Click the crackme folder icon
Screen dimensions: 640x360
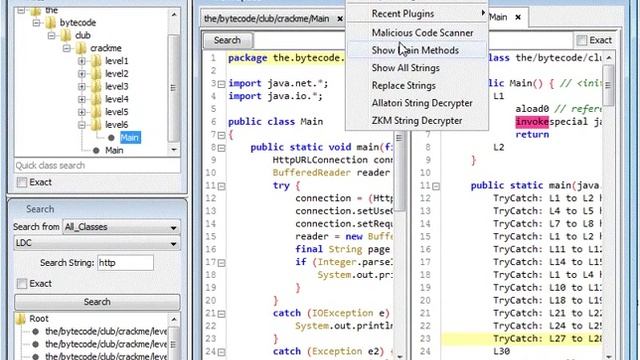pyautogui.click(x=81, y=48)
